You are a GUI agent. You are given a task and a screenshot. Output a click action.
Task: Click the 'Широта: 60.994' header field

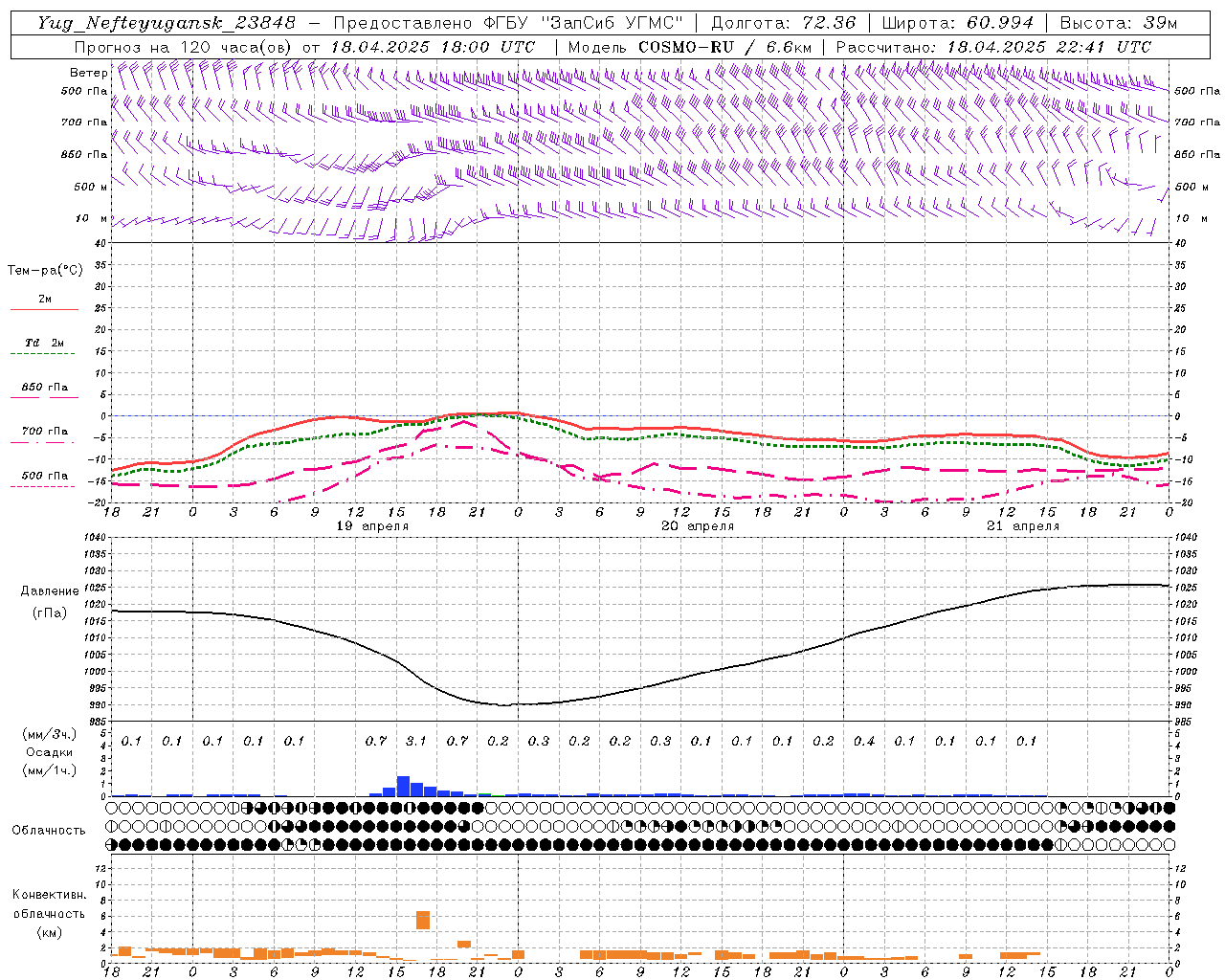tap(958, 23)
